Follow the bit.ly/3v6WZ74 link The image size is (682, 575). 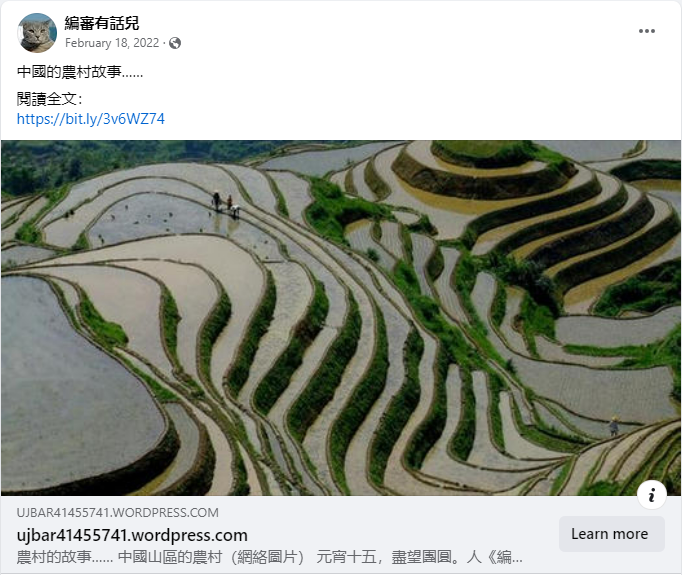pyautogui.click(x=90, y=119)
